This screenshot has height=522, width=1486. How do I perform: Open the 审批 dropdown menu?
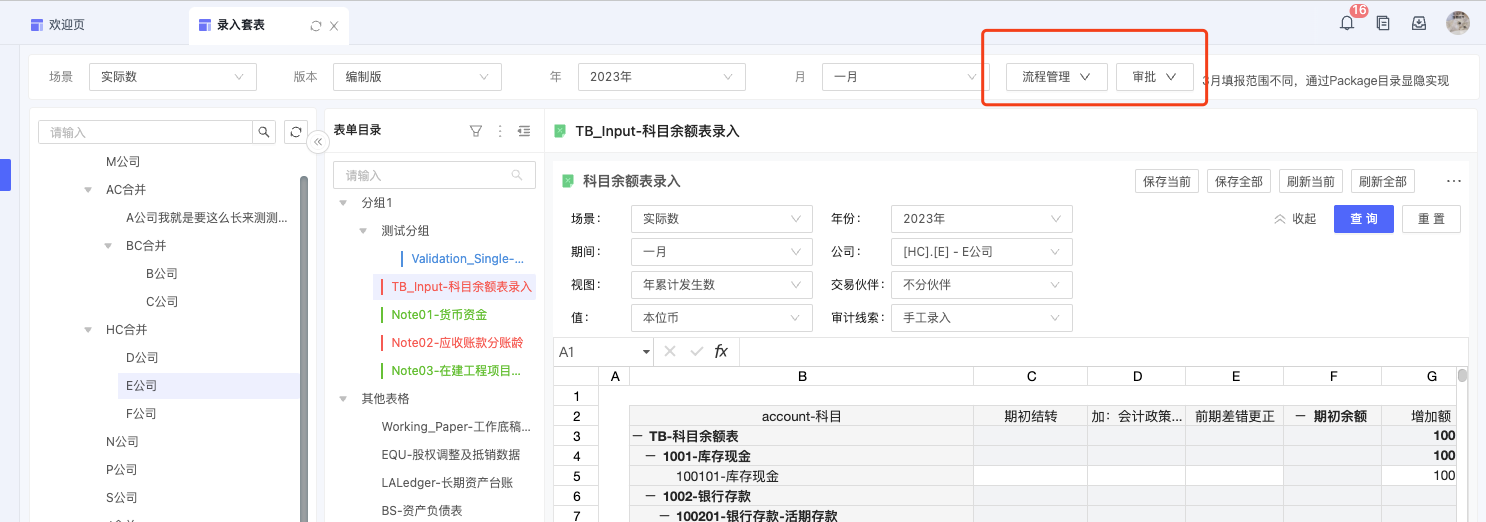(x=1154, y=77)
